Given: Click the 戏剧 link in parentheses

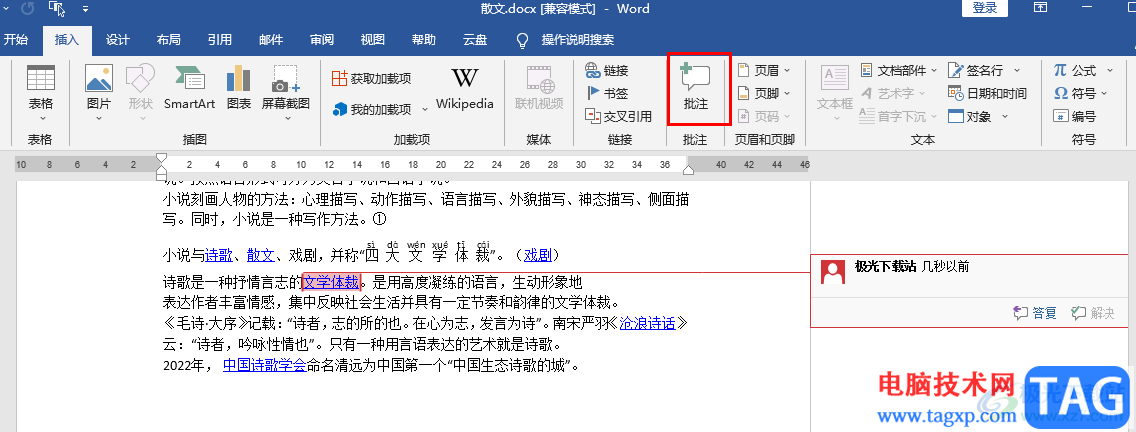Looking at the screenshot, I should coord(538,255).
